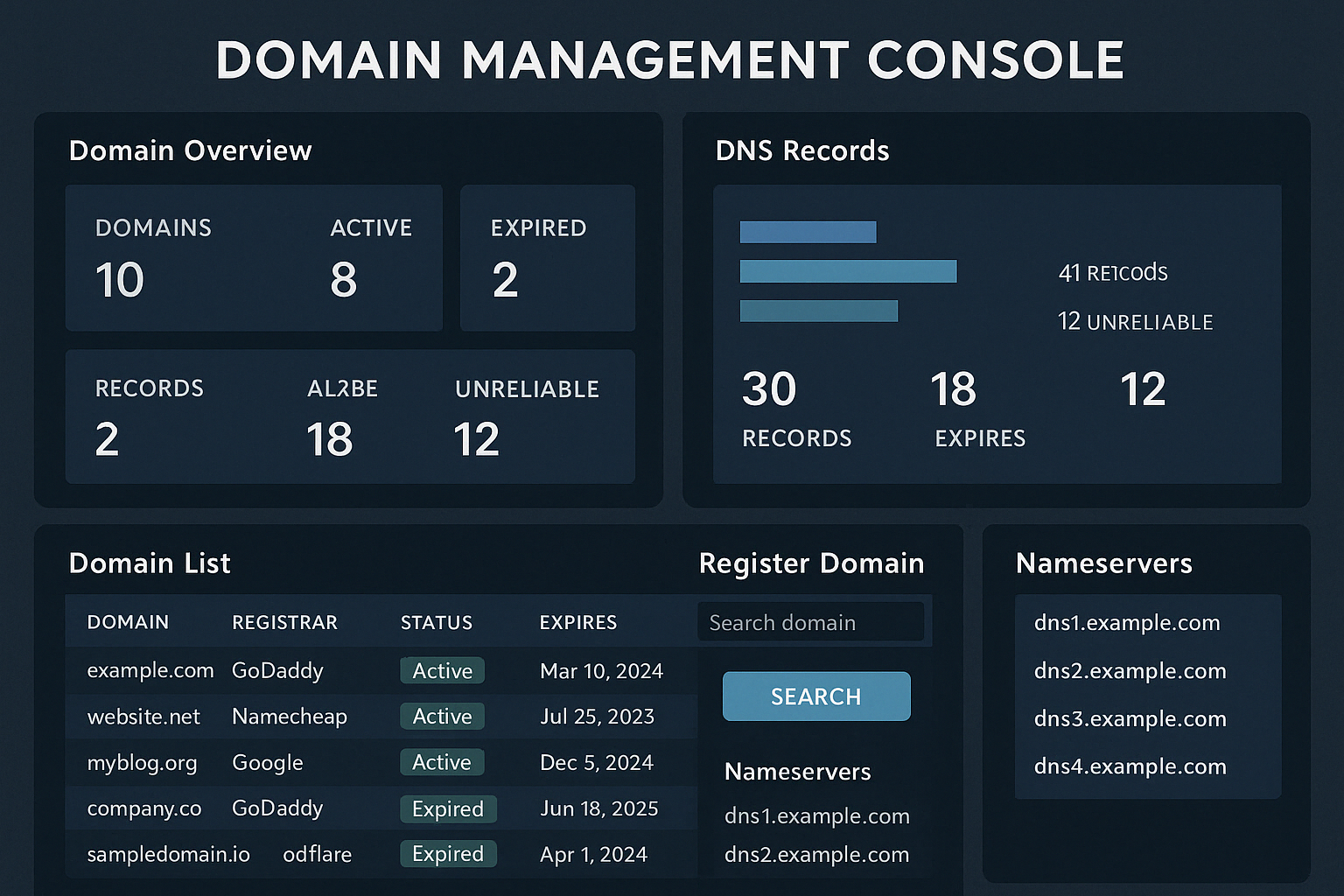Click the DOMAIN column header
This screenshot has width=1344, height=896.
[128, 622]
